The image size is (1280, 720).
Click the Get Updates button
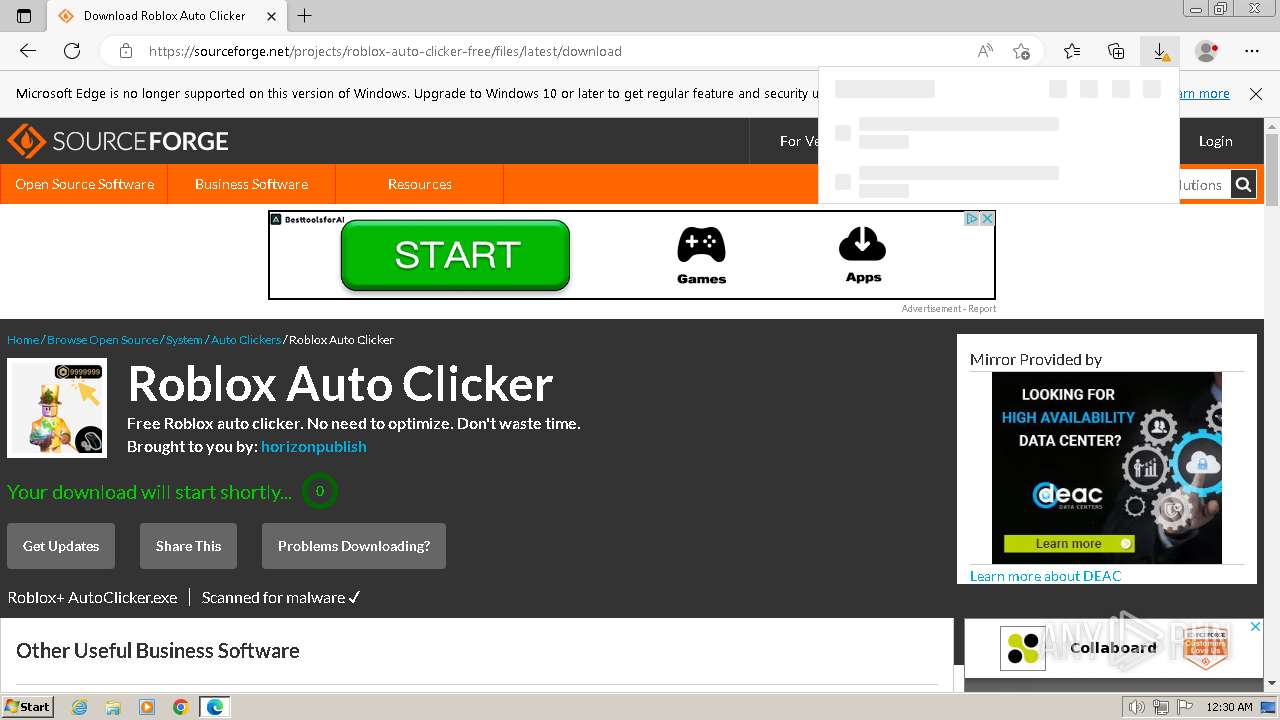[61, 546]
